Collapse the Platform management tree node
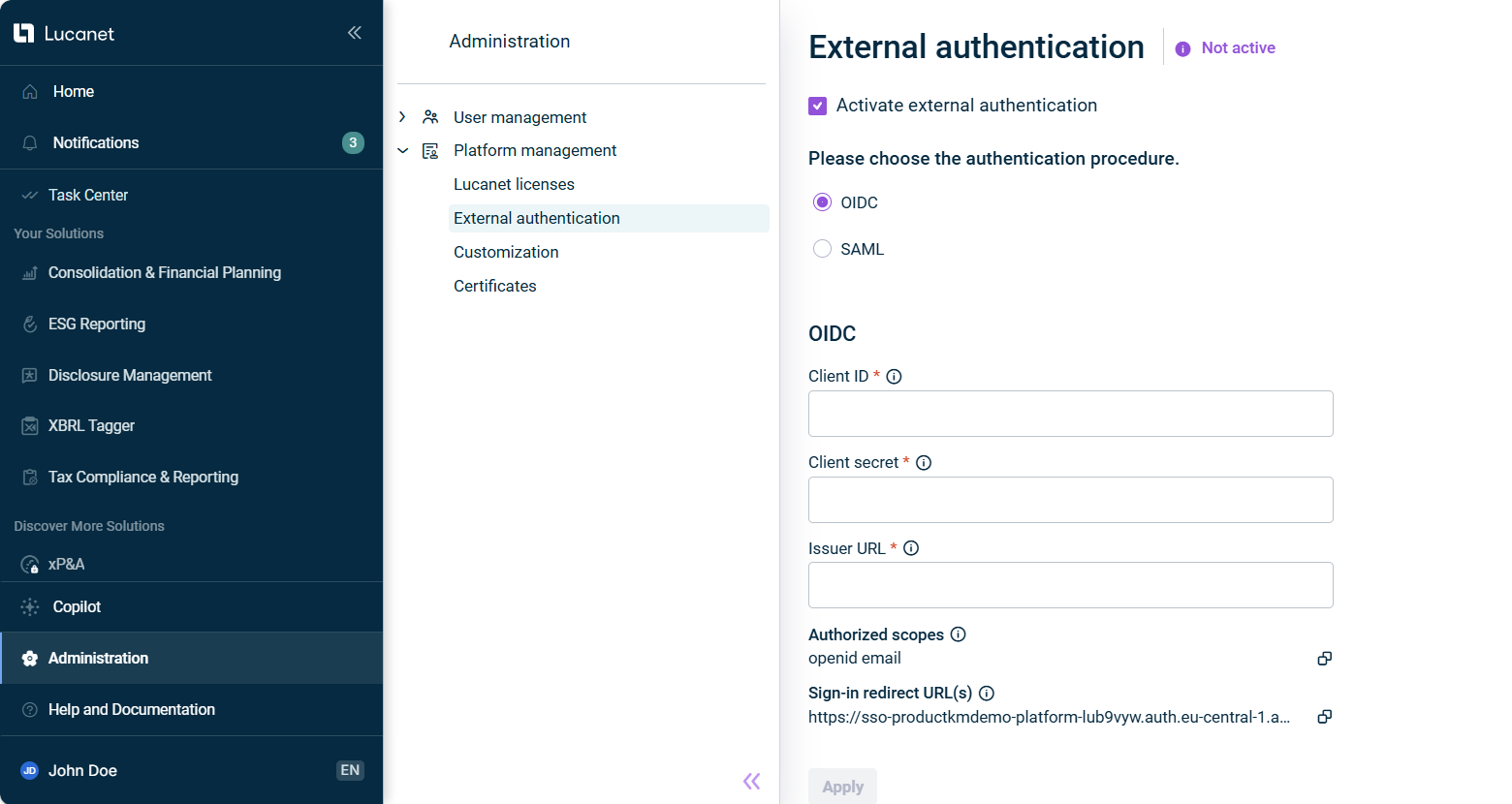 pos(402,150)
